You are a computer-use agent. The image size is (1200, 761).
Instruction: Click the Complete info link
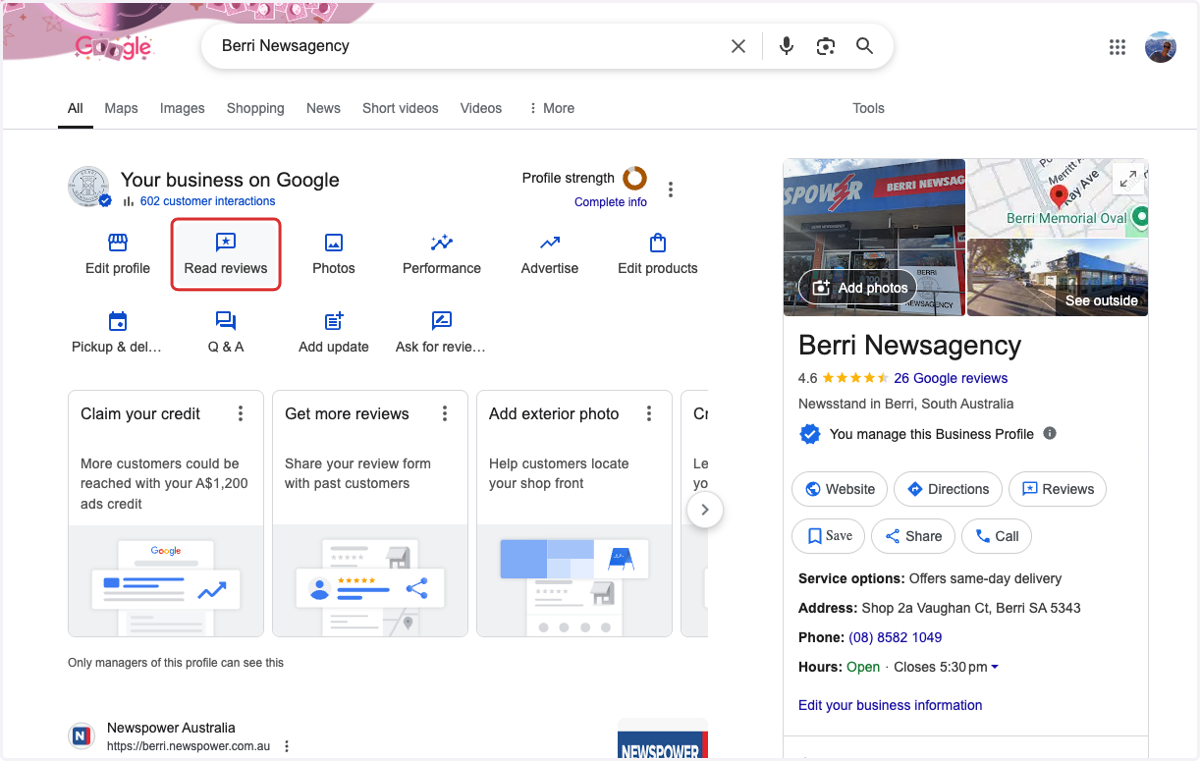tap(610, 202)
